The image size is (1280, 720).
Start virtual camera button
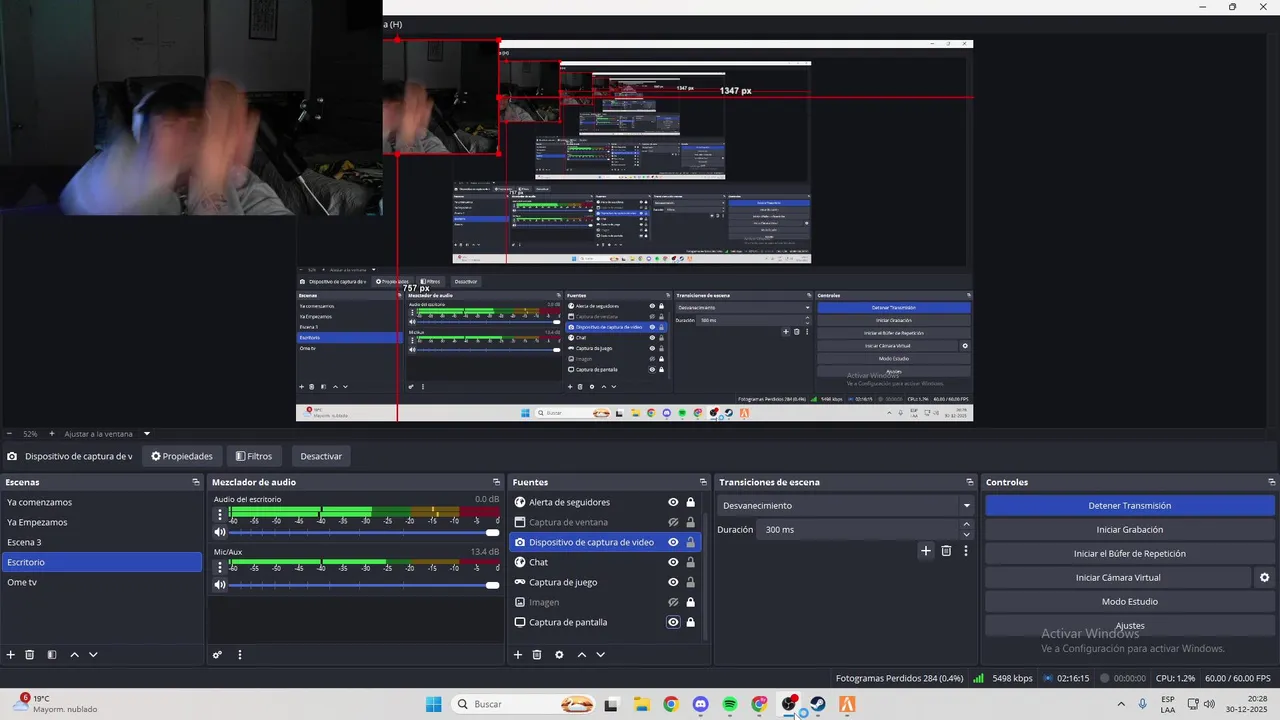1118,578
